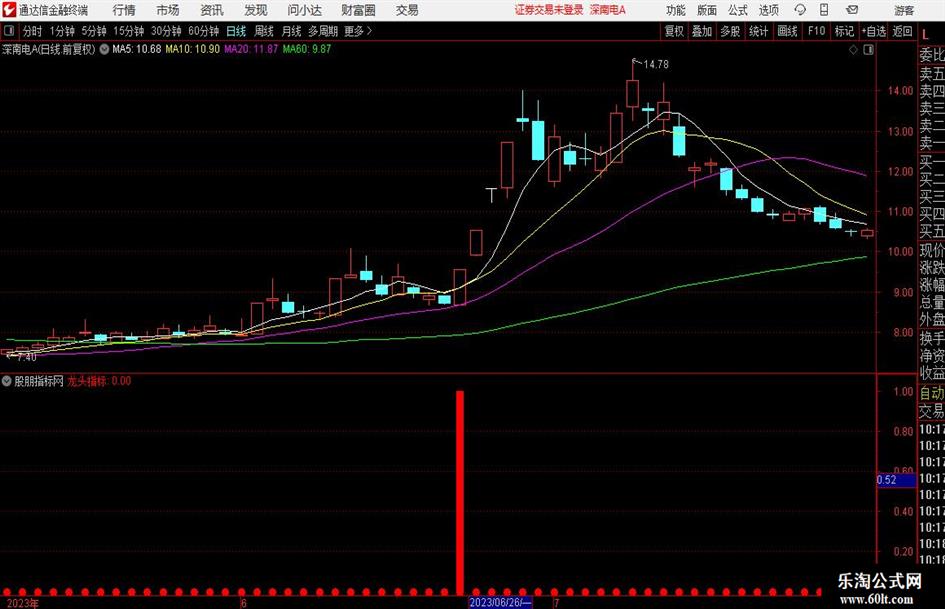
Task: Click the Tongdaxin red logo icon
Action: pyautogui.click(x=9, y=10)
